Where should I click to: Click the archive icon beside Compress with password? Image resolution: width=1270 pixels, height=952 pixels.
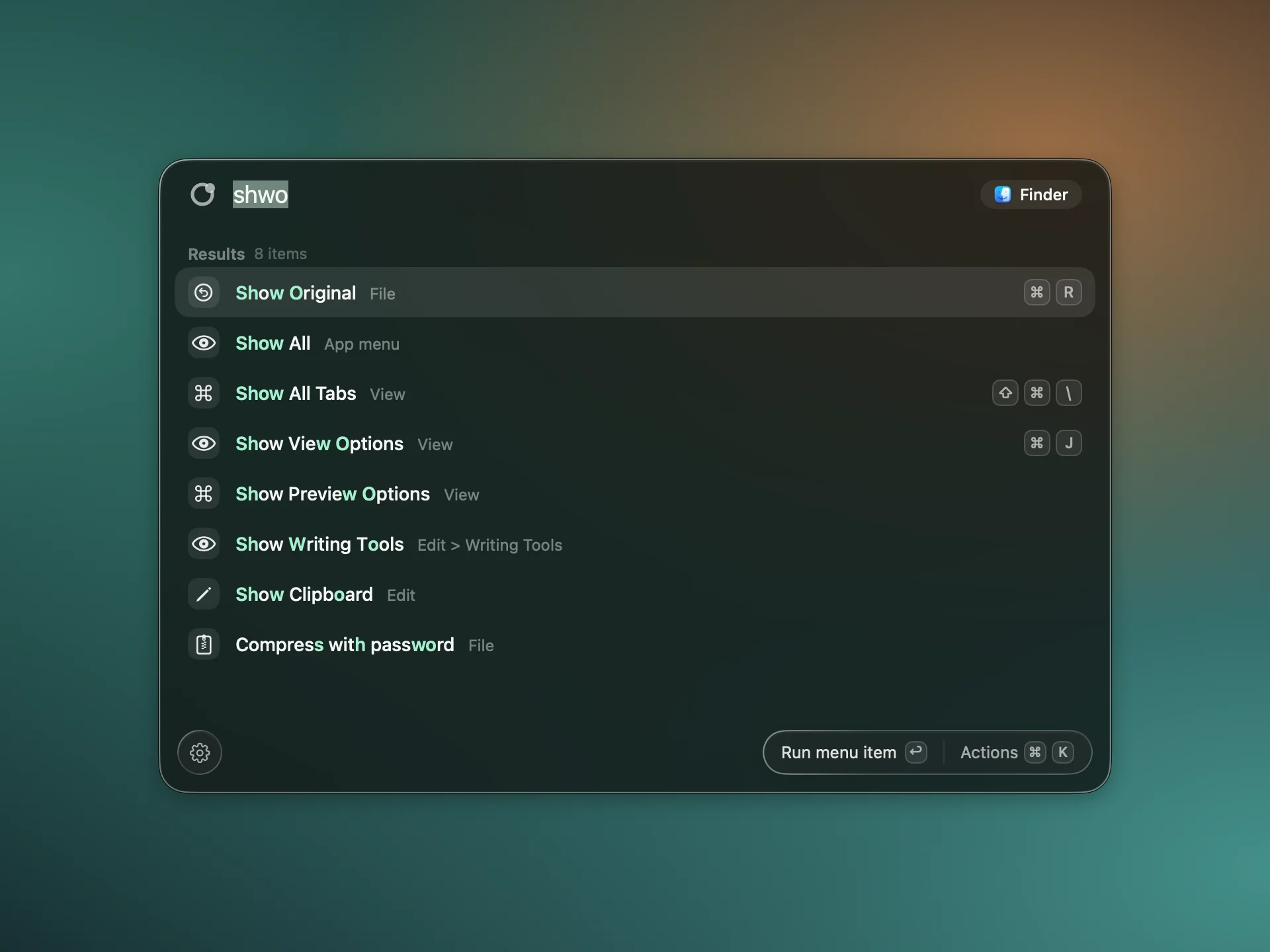(204, 645)
